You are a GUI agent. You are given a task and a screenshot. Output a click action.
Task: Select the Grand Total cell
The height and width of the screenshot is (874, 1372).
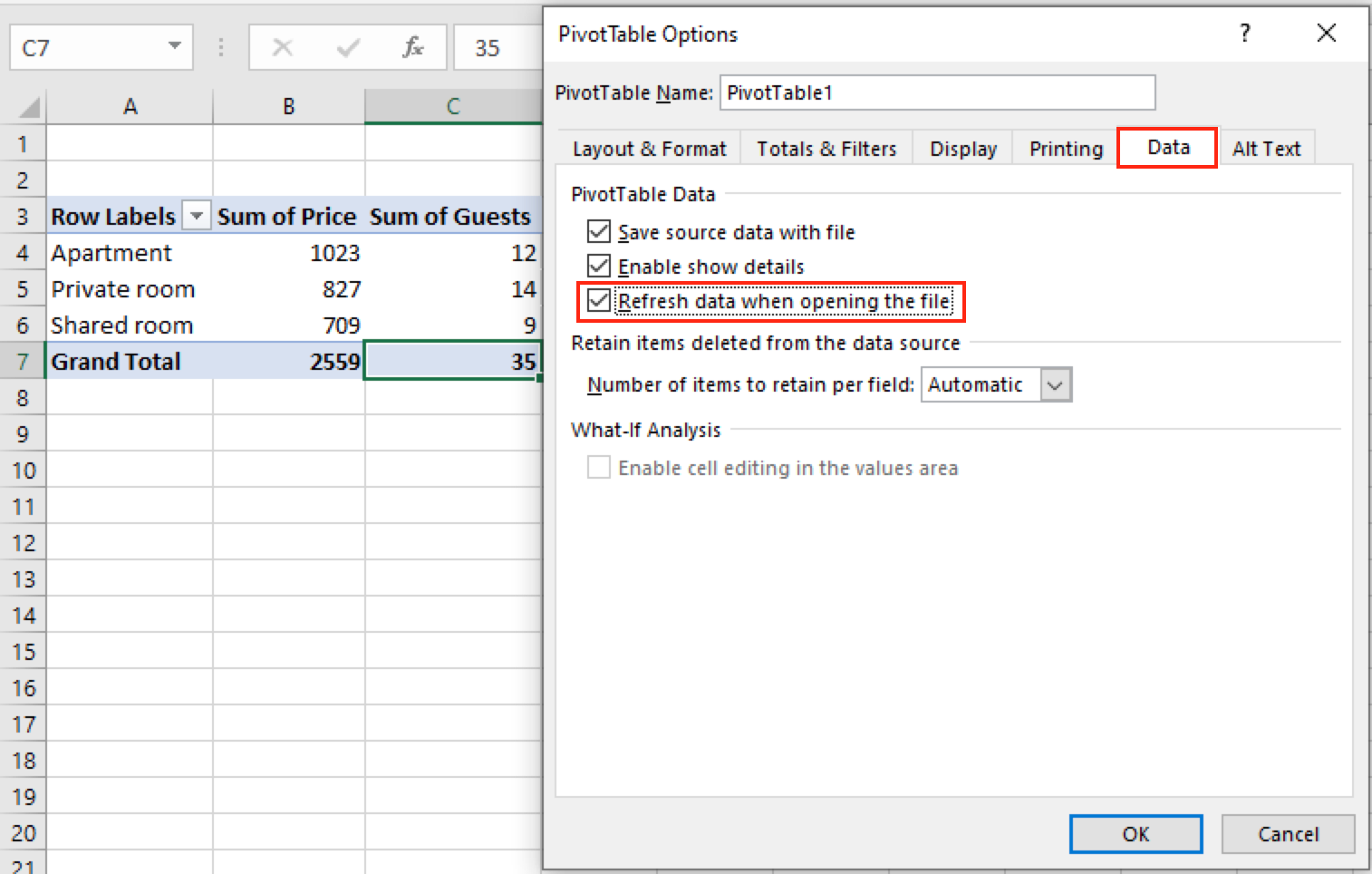click(x=115, y=361)
